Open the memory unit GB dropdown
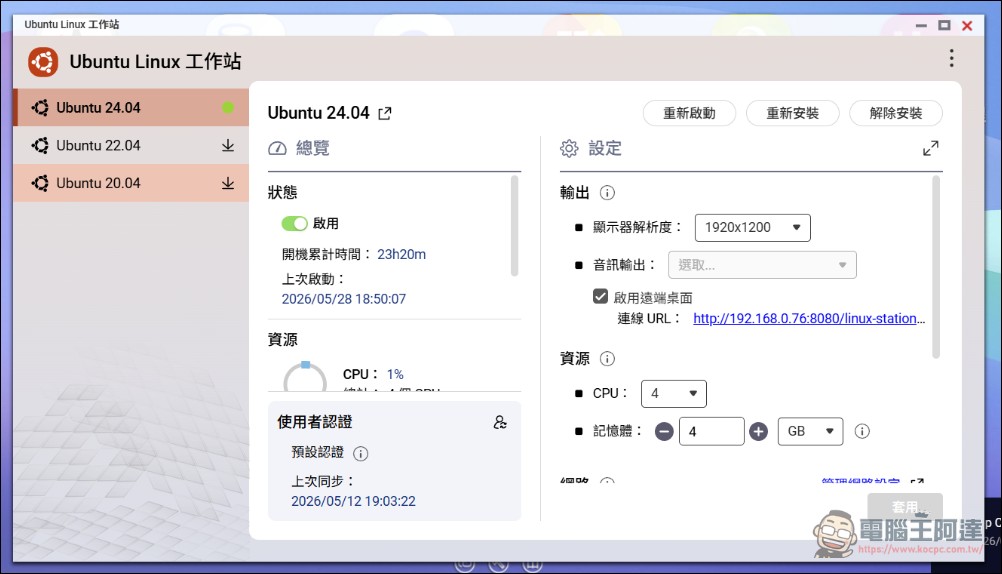The height and width of the screenshot is (574, 1002). pyautogui.click(x=810, y=431)
